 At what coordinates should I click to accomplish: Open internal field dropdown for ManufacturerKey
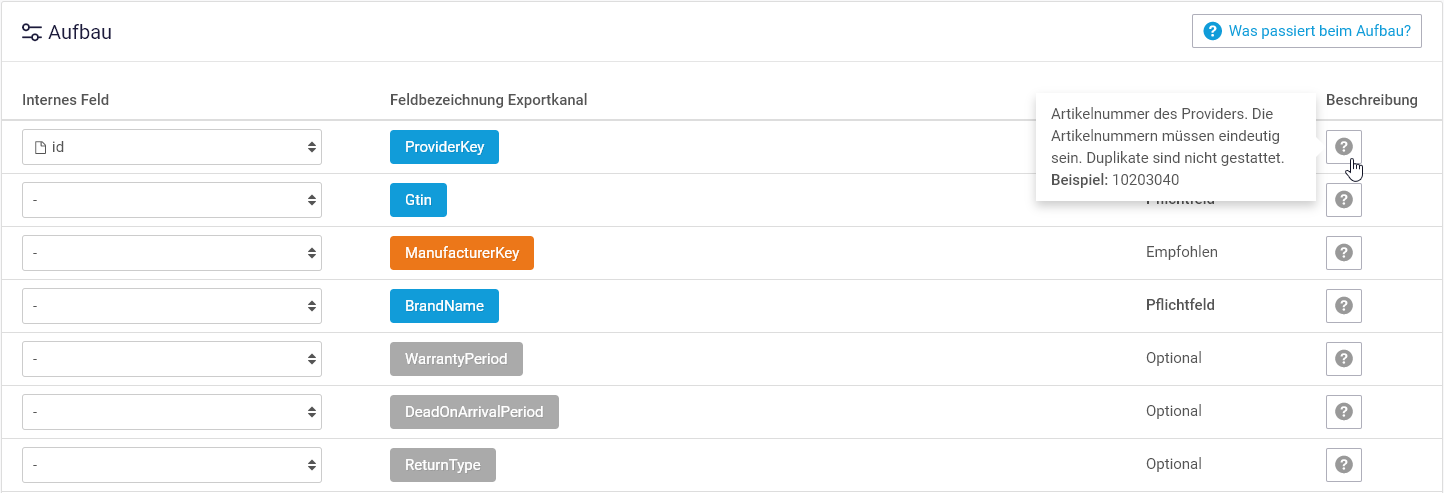tap(172, 253)
